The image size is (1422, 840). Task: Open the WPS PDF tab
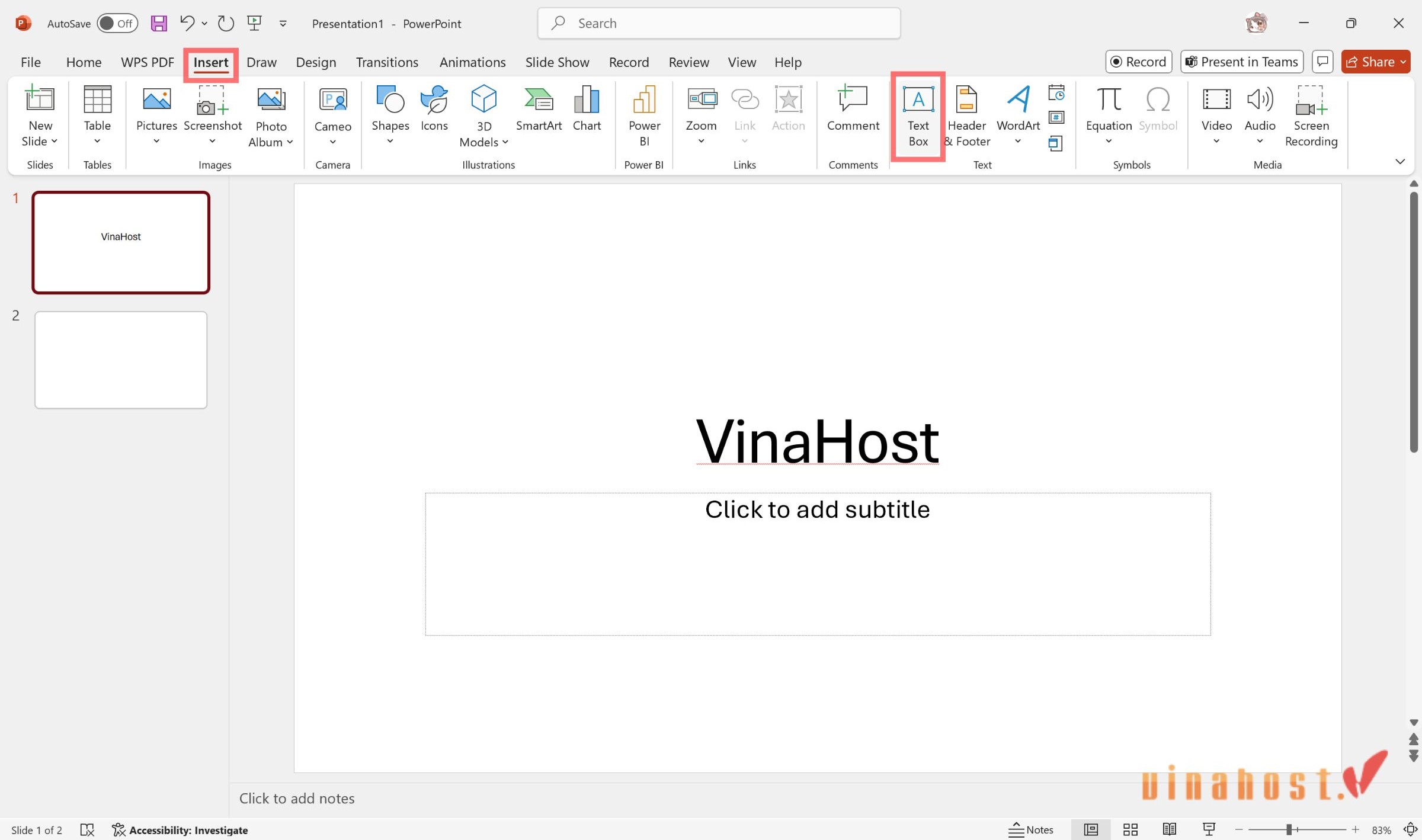coord(148,62)
